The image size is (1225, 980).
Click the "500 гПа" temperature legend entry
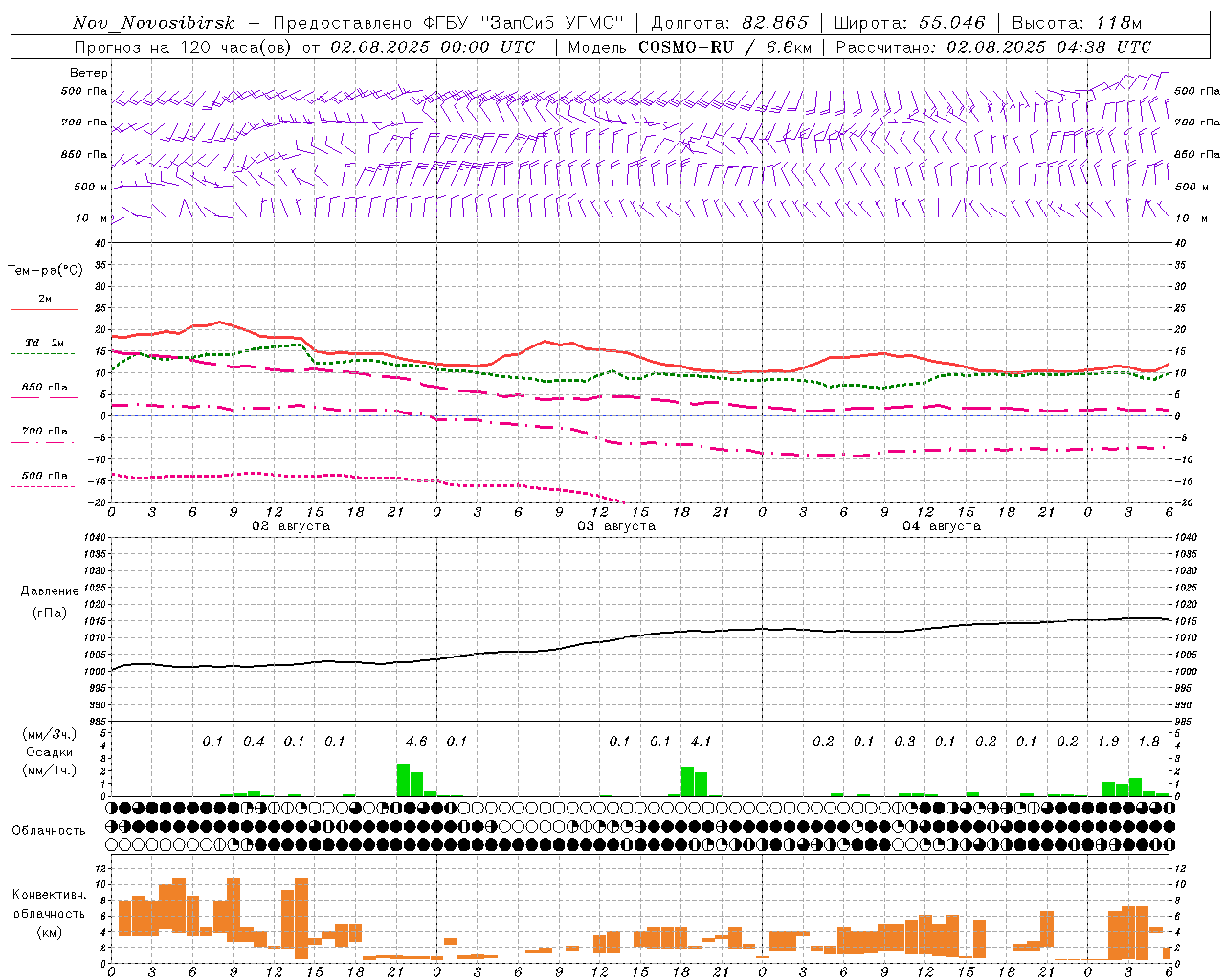[x=45, y=476]
